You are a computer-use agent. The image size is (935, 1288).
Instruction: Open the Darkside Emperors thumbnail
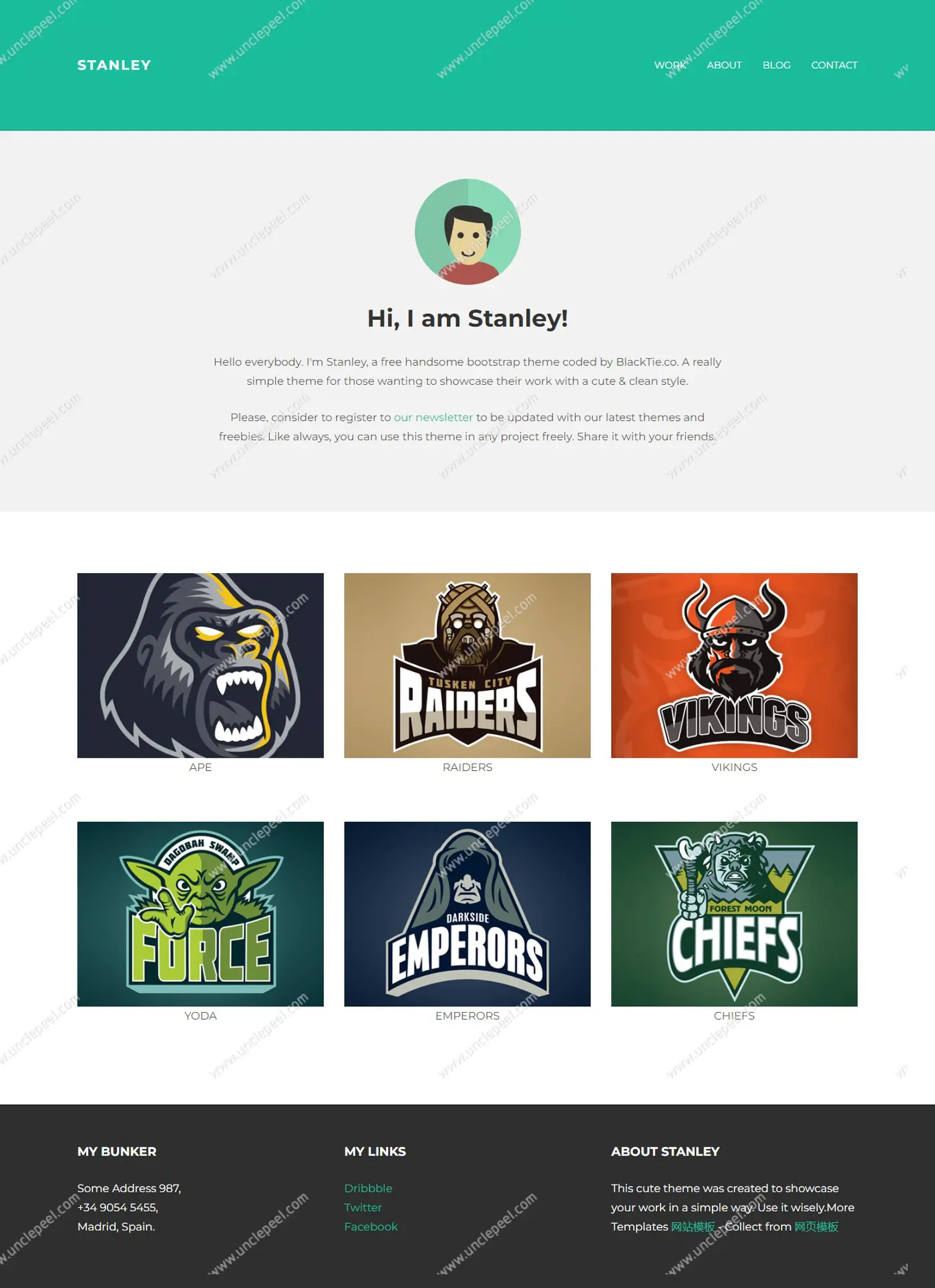coord(467,914)
